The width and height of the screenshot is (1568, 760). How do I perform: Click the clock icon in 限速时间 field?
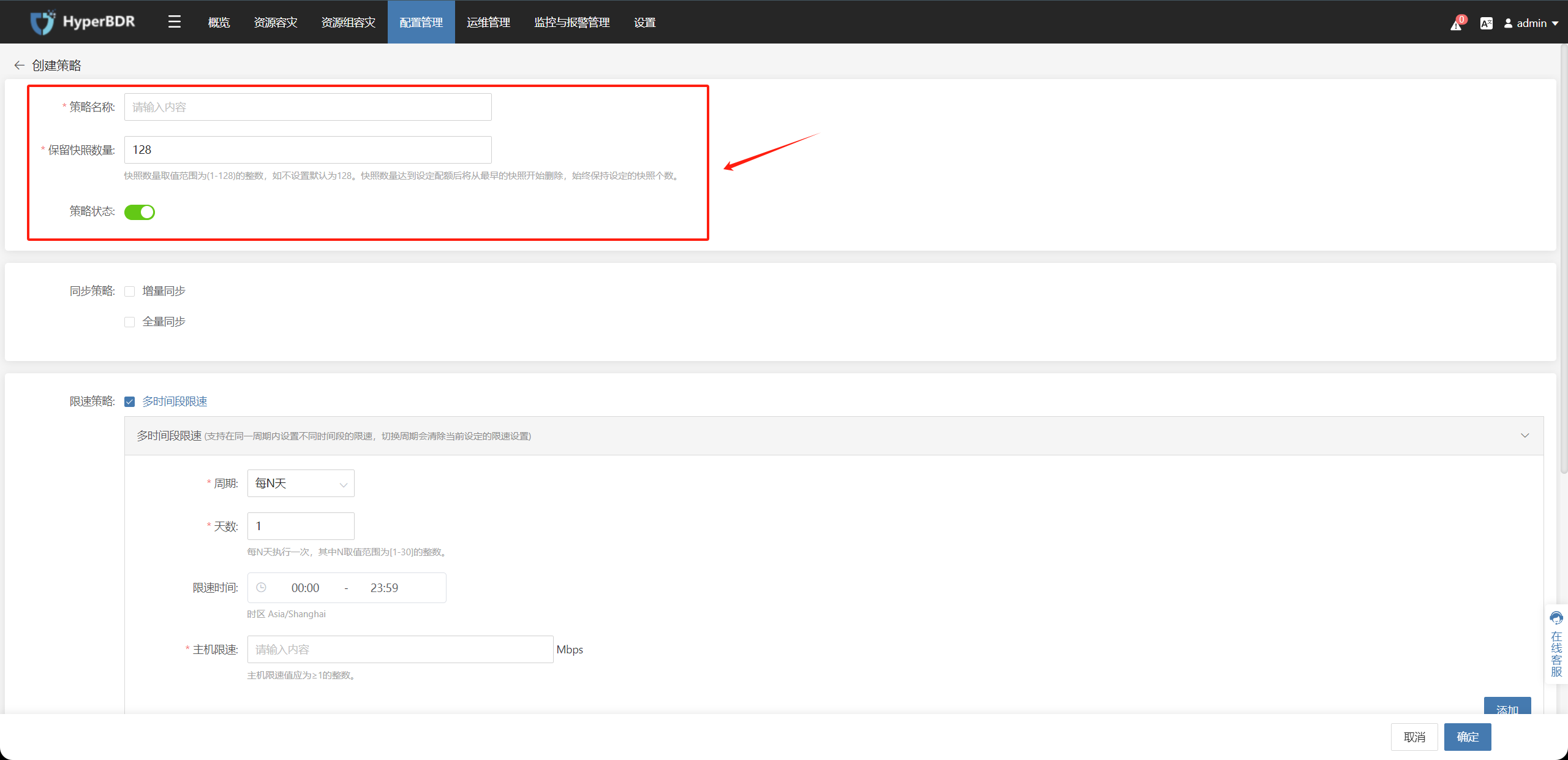261,587
